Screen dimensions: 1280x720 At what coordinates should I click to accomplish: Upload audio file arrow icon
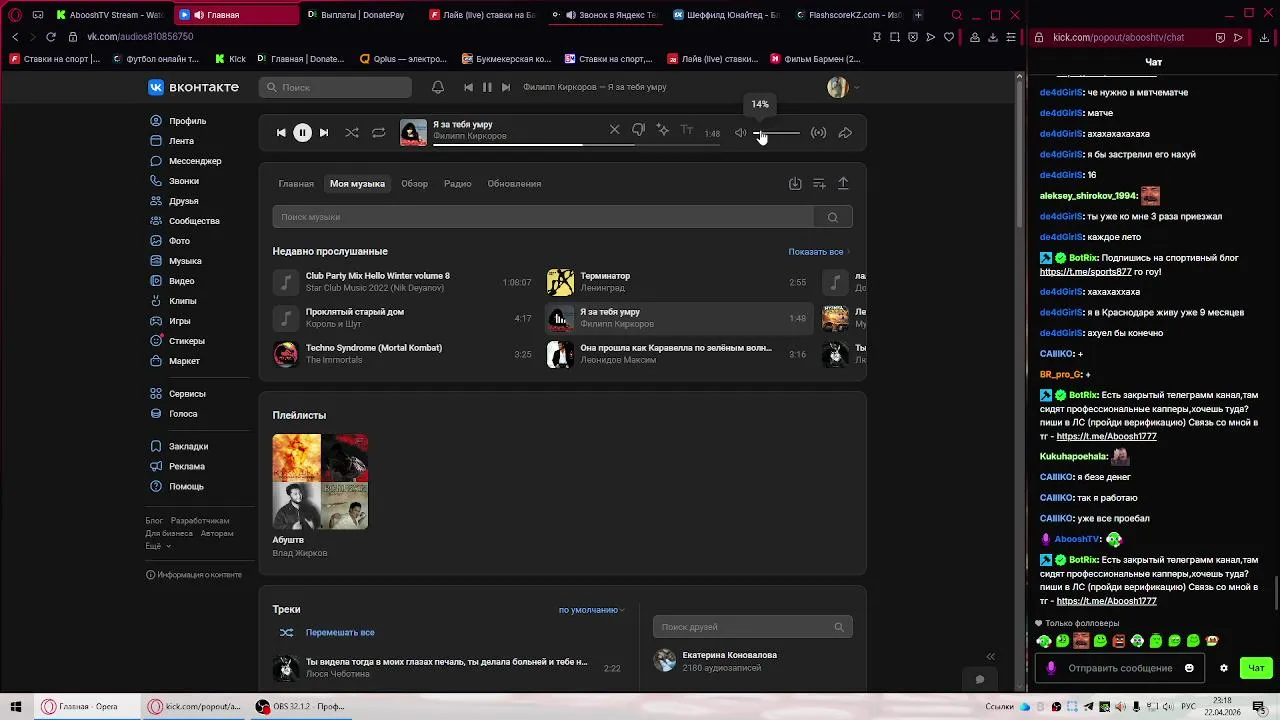click(843, 184)
